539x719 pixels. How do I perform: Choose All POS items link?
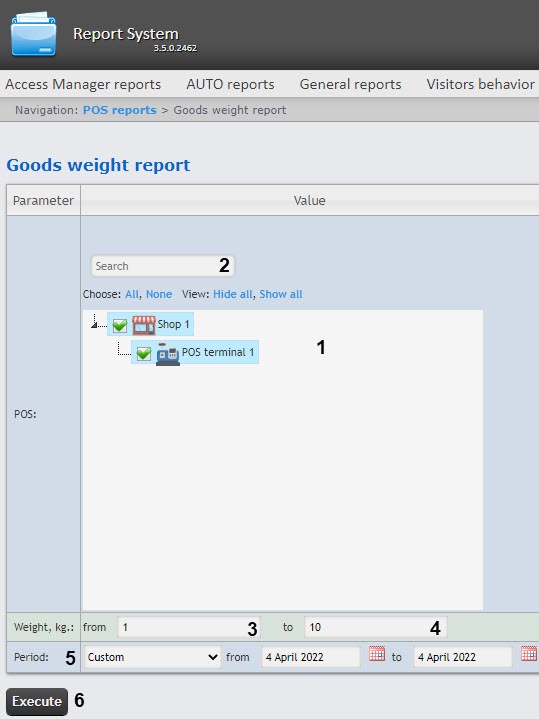coord(132,294)
